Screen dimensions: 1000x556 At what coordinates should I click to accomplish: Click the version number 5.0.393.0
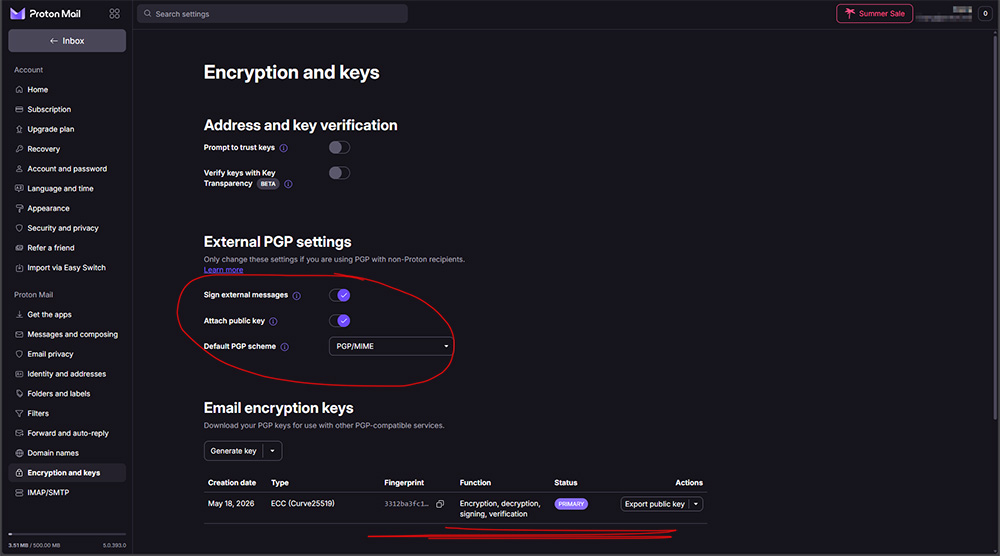tap(114, 545)
